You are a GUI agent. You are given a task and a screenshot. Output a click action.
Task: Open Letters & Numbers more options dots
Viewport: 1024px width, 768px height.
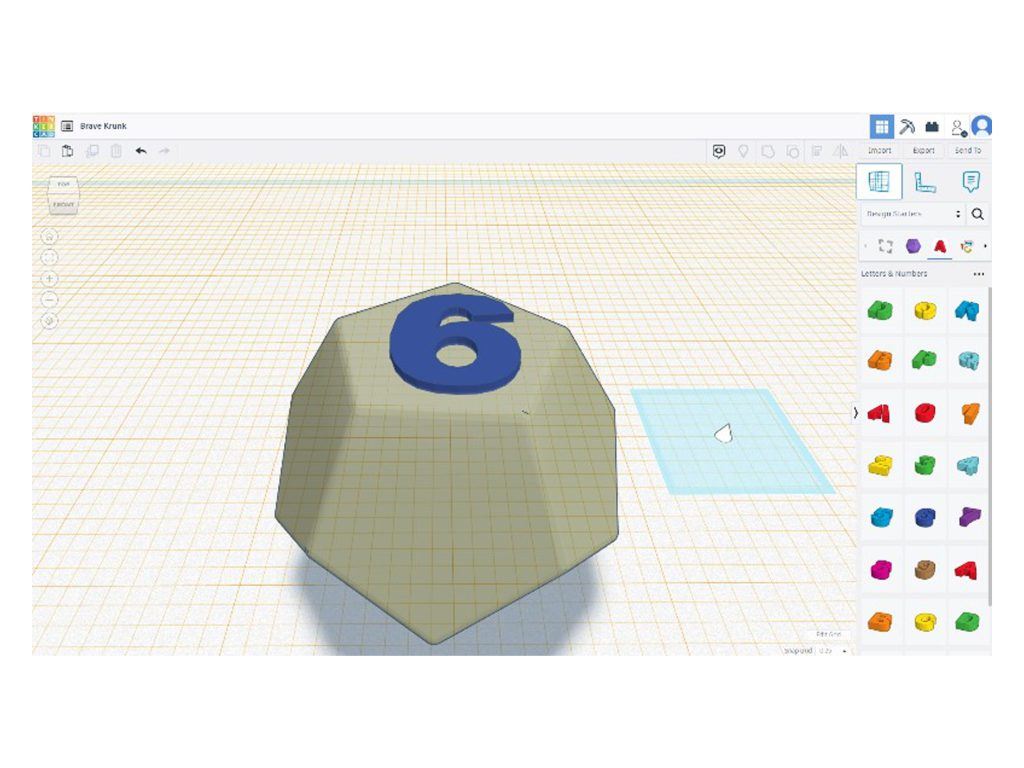(978, 274)
